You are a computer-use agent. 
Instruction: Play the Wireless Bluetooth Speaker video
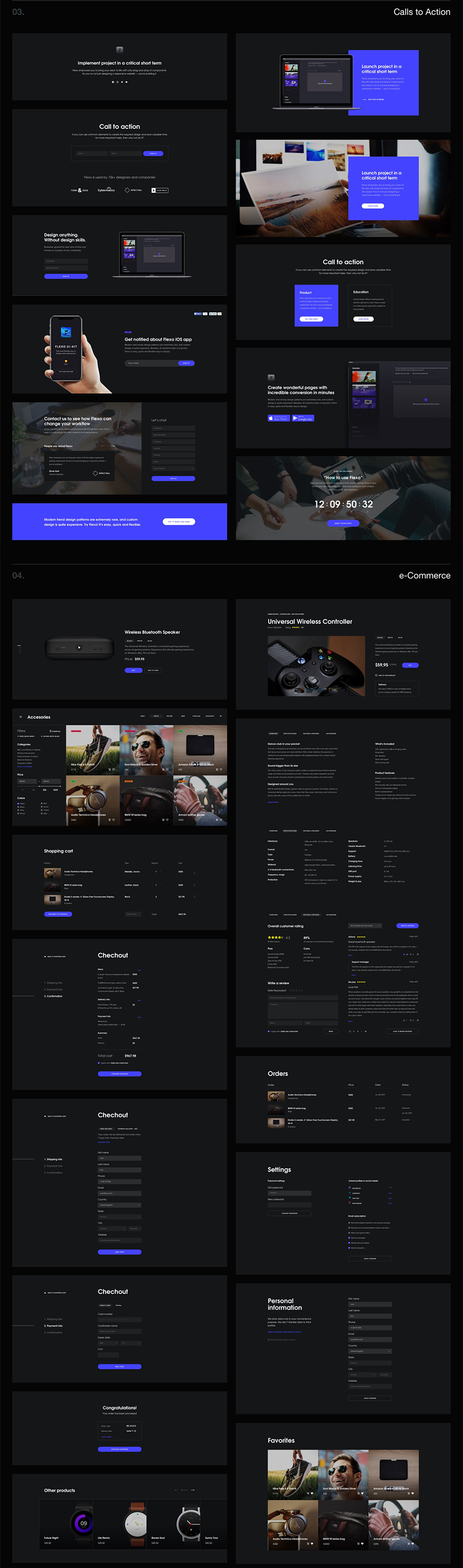tap(79, 648)
